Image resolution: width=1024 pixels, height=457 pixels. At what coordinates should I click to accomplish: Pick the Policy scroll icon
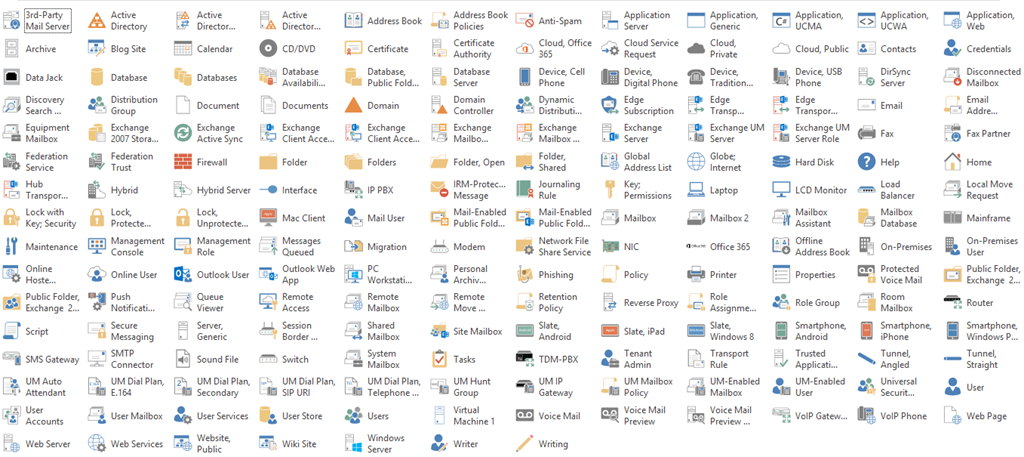(x=611, y=275)
